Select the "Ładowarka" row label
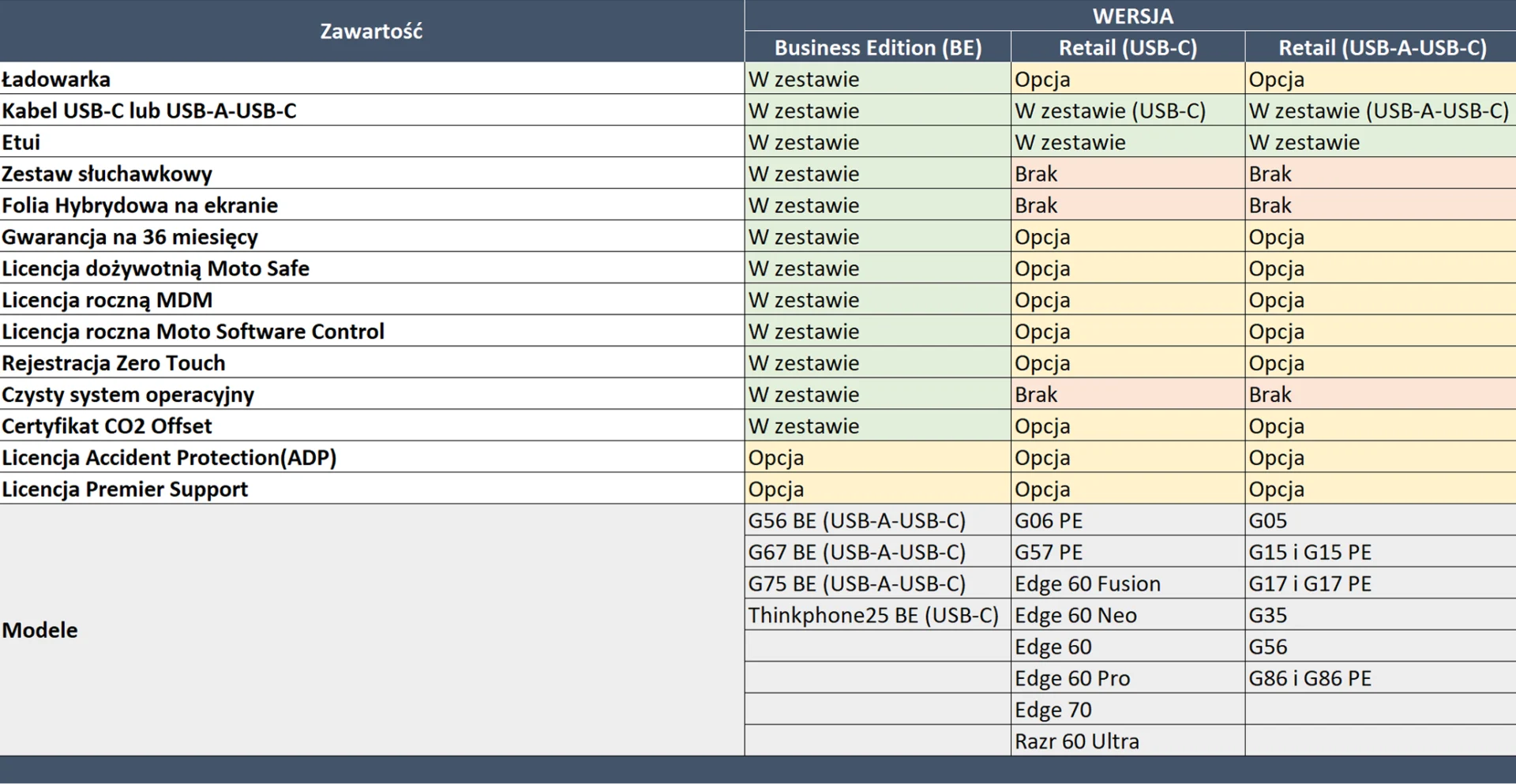The height and width of the screenshot is (784, 1516). point(372,79)
